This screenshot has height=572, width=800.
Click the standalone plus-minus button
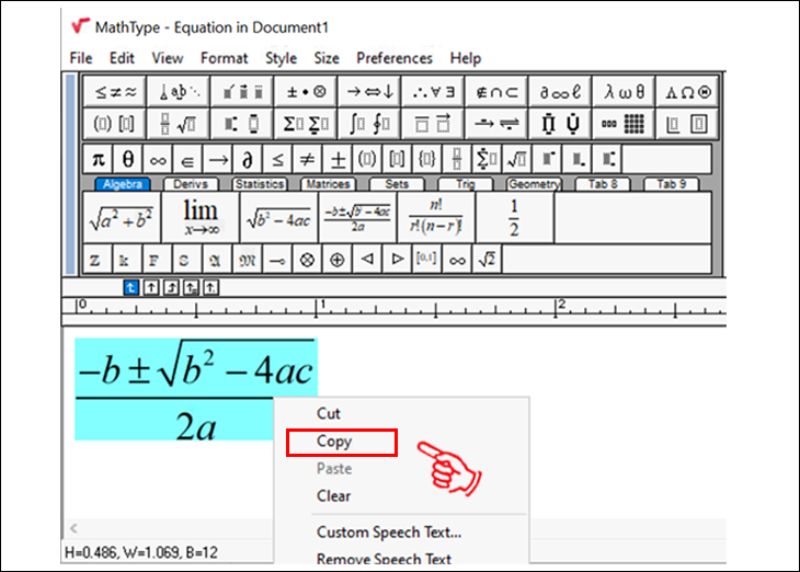[x=337, y=160]
